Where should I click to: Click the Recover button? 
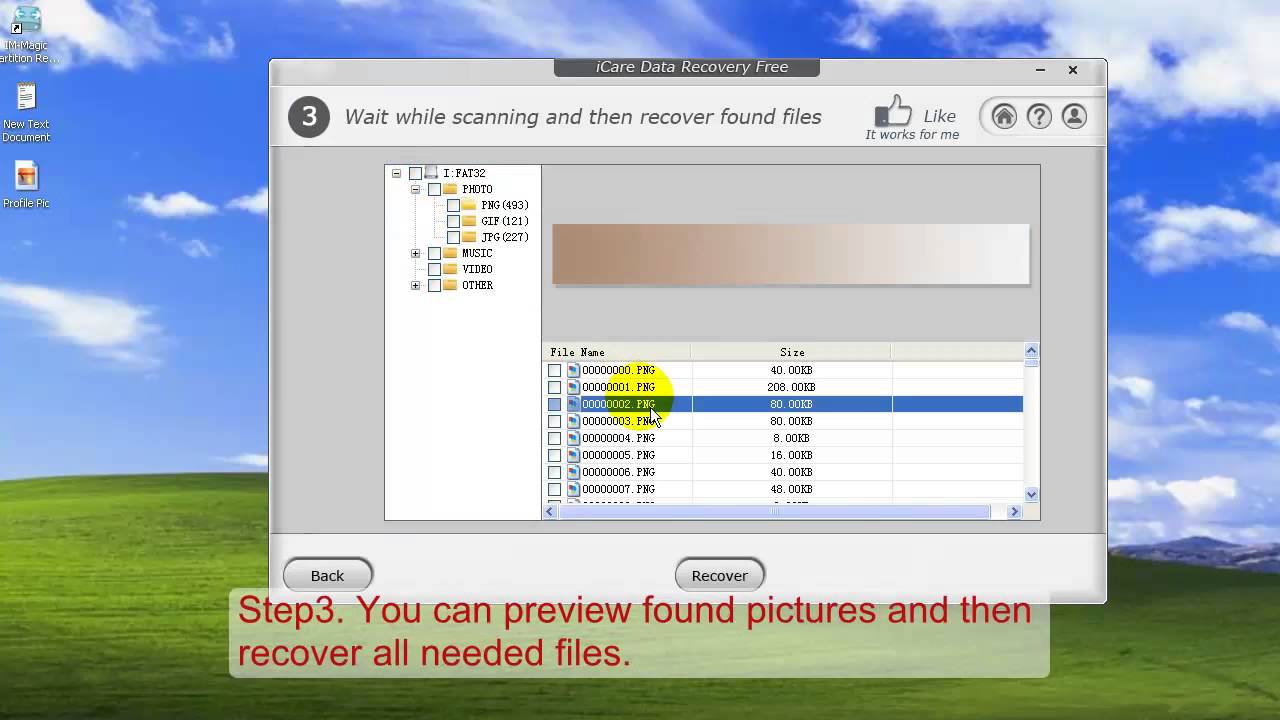pyautogui.click(x=720, y=575)
